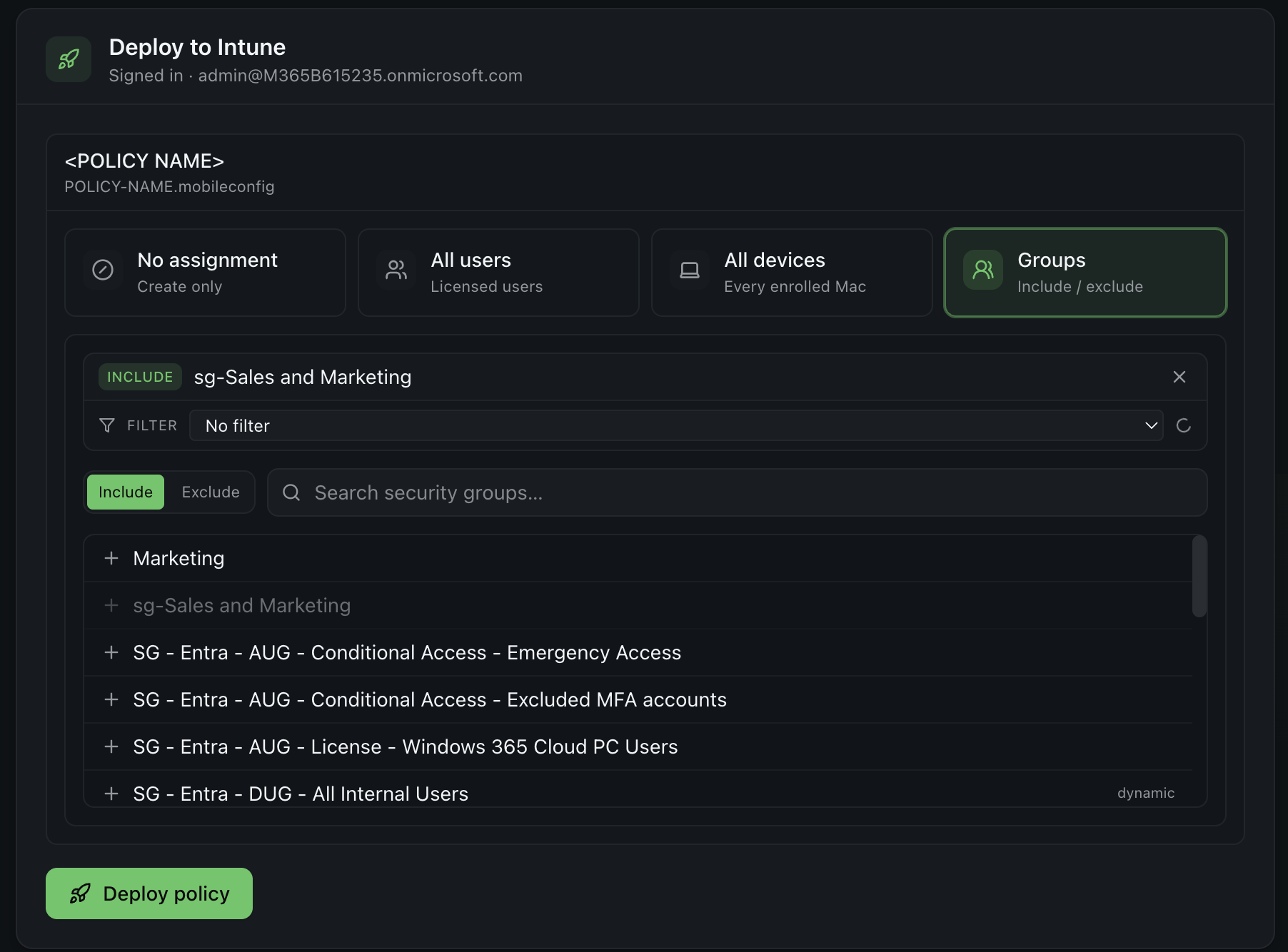This screenshot has height=952, width=1288.
Task: Switch mode toggle to Exclude
Action: pyautogui.click(x=211, y=492)
